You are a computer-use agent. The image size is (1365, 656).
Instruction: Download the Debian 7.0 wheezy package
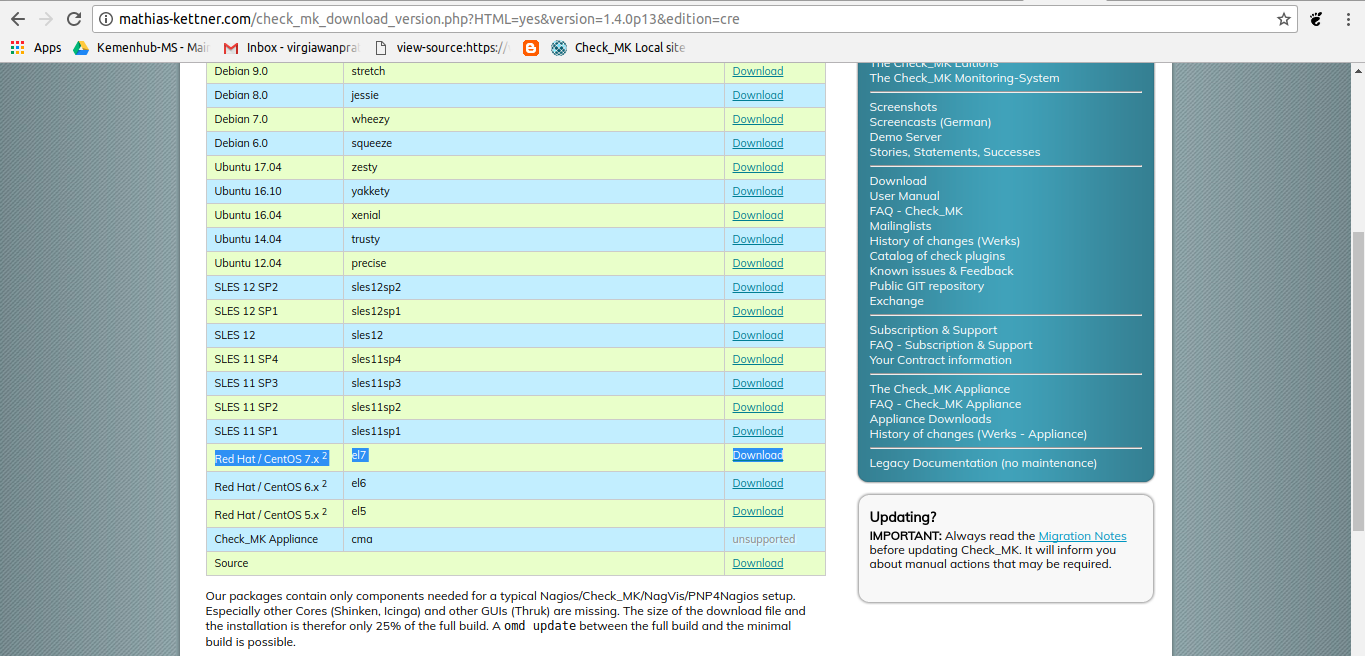[757, 119]
